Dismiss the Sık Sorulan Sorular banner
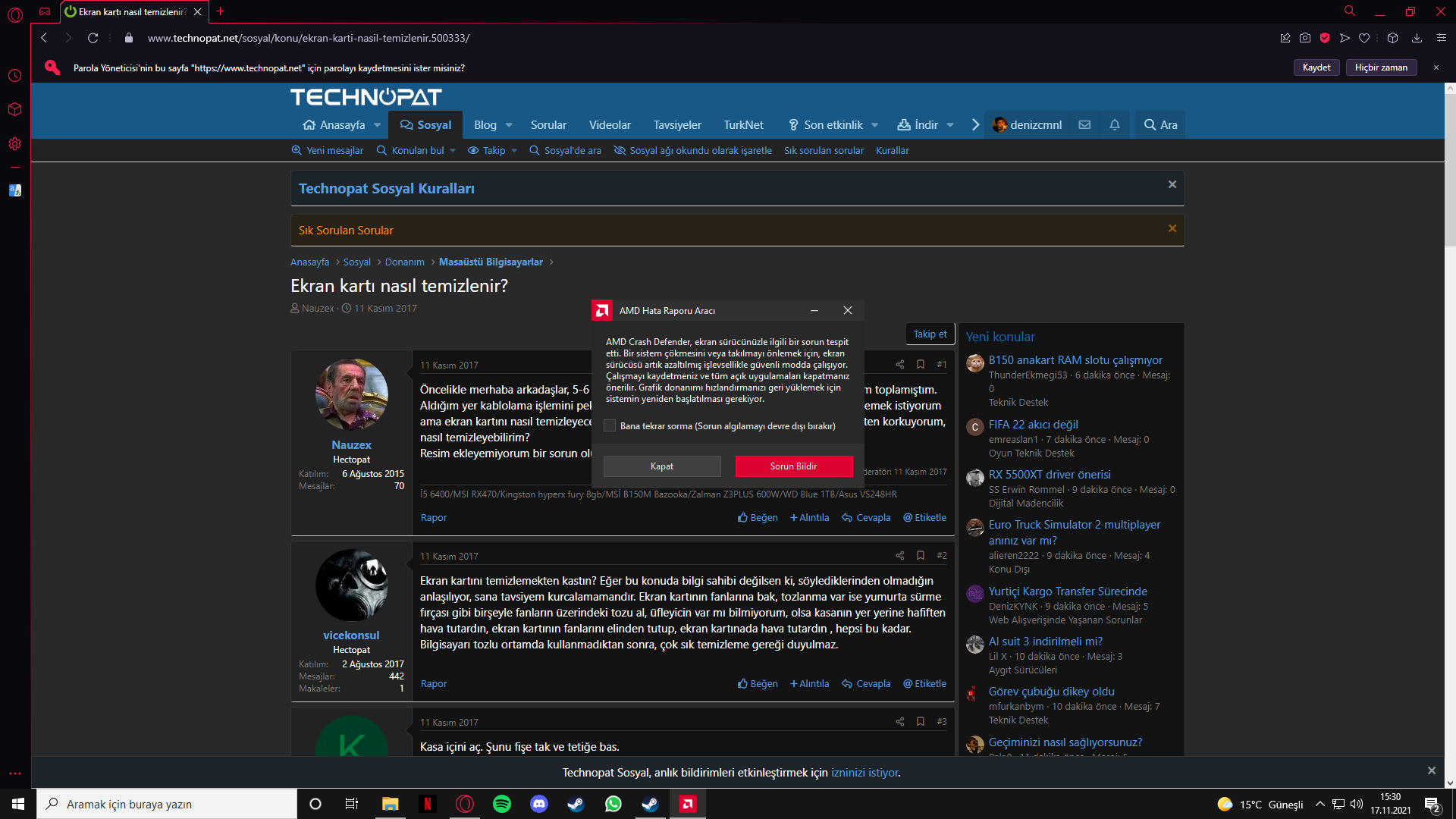This screenshot has width=1456, height=819. point(1172,228)
